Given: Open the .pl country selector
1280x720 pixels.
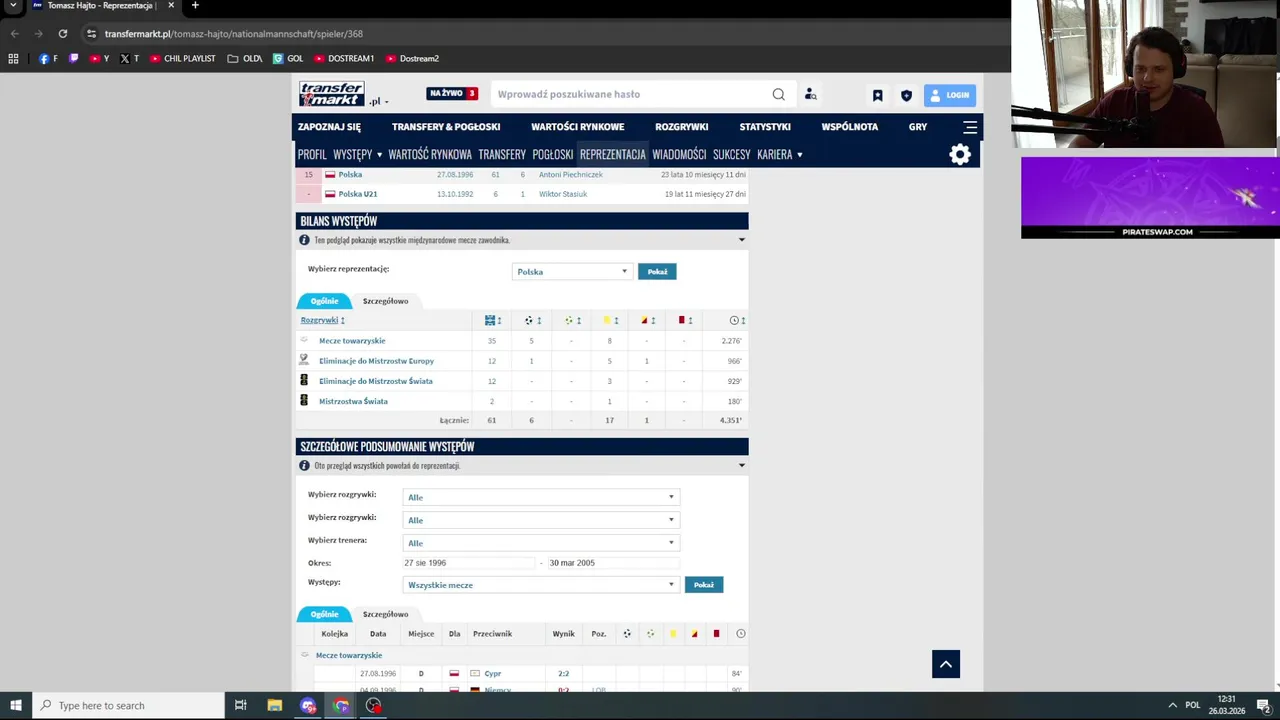Looking at the screenshot, I should click(378, 101).
